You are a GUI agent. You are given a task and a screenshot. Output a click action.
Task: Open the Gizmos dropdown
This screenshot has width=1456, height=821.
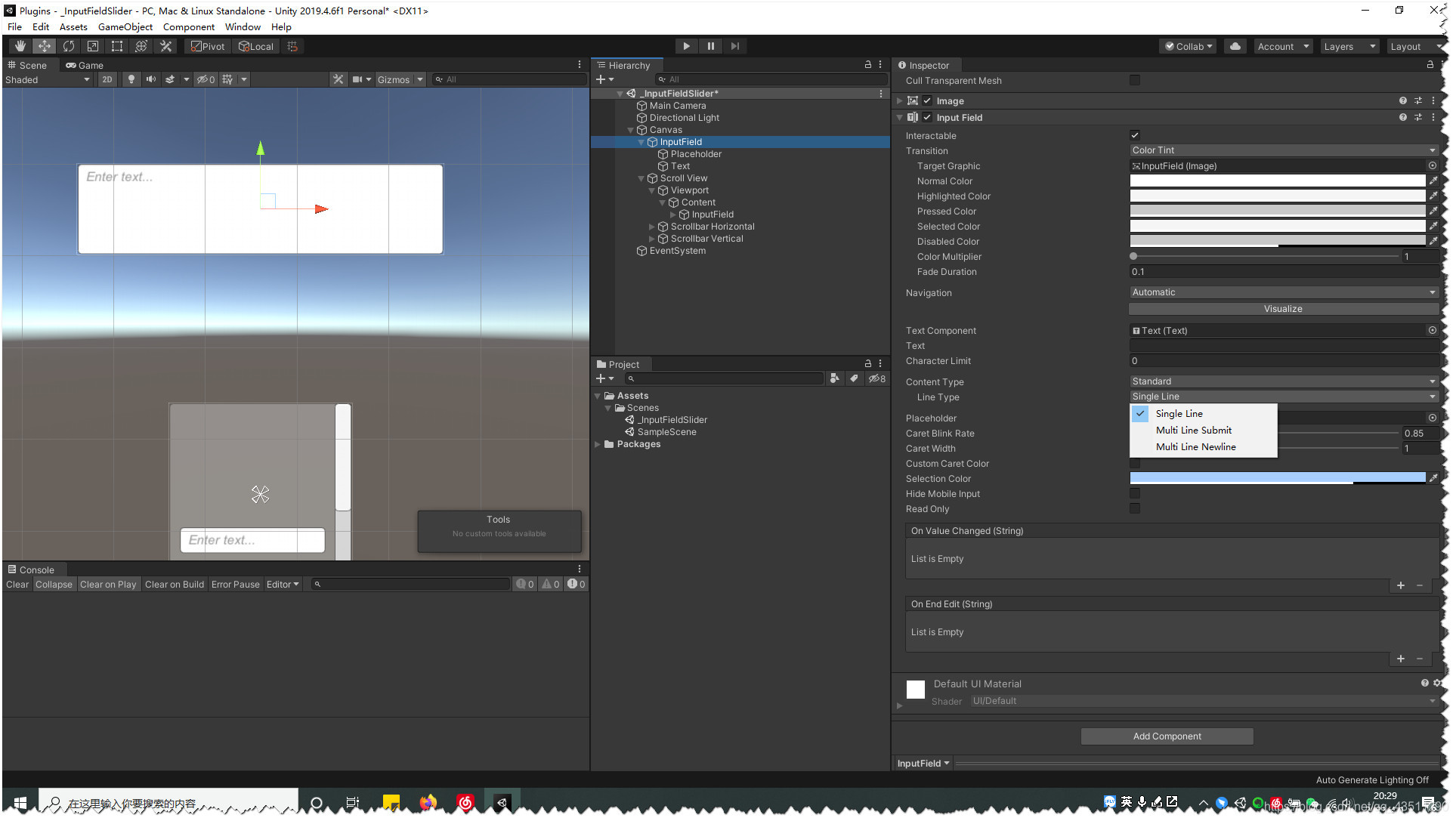point(400,79)
